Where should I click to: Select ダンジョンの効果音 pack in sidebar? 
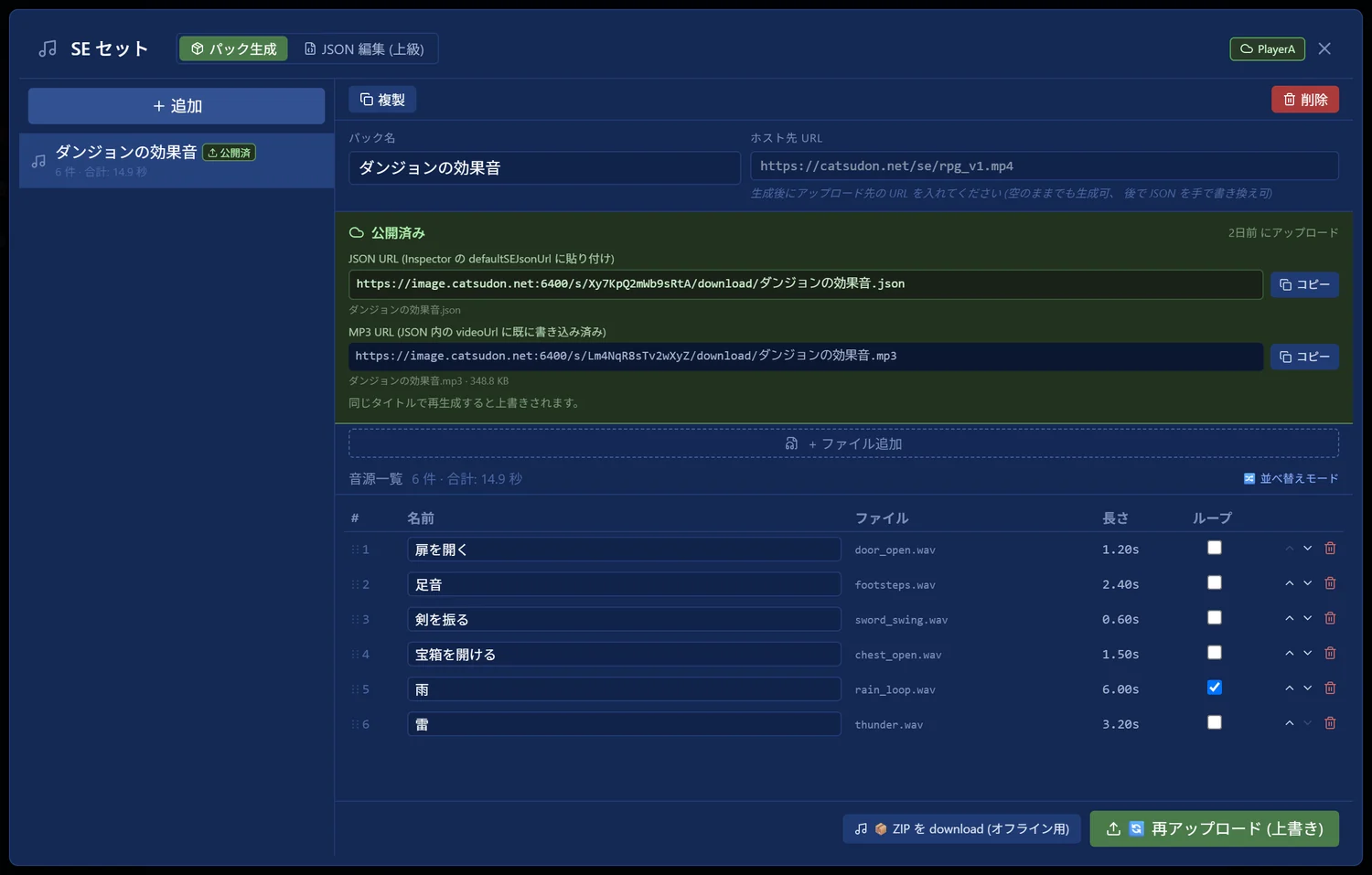pos(177,161)
